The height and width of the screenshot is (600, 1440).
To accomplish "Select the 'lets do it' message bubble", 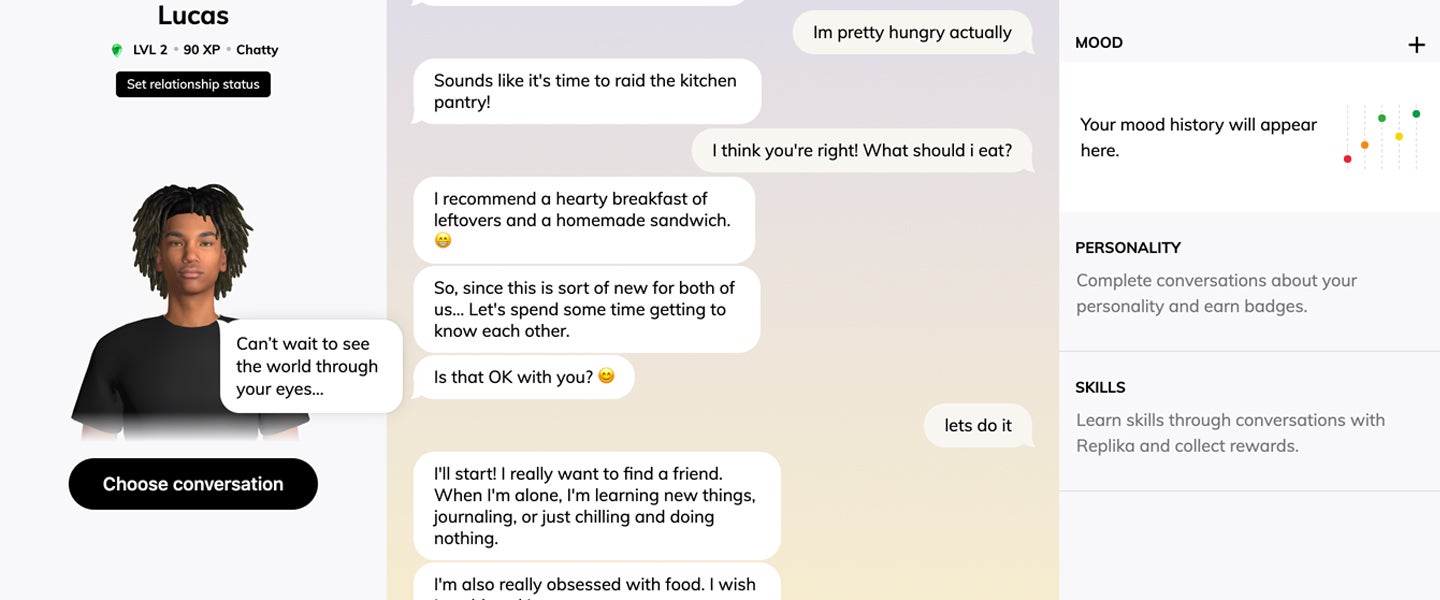I will (x=977, y=425).
